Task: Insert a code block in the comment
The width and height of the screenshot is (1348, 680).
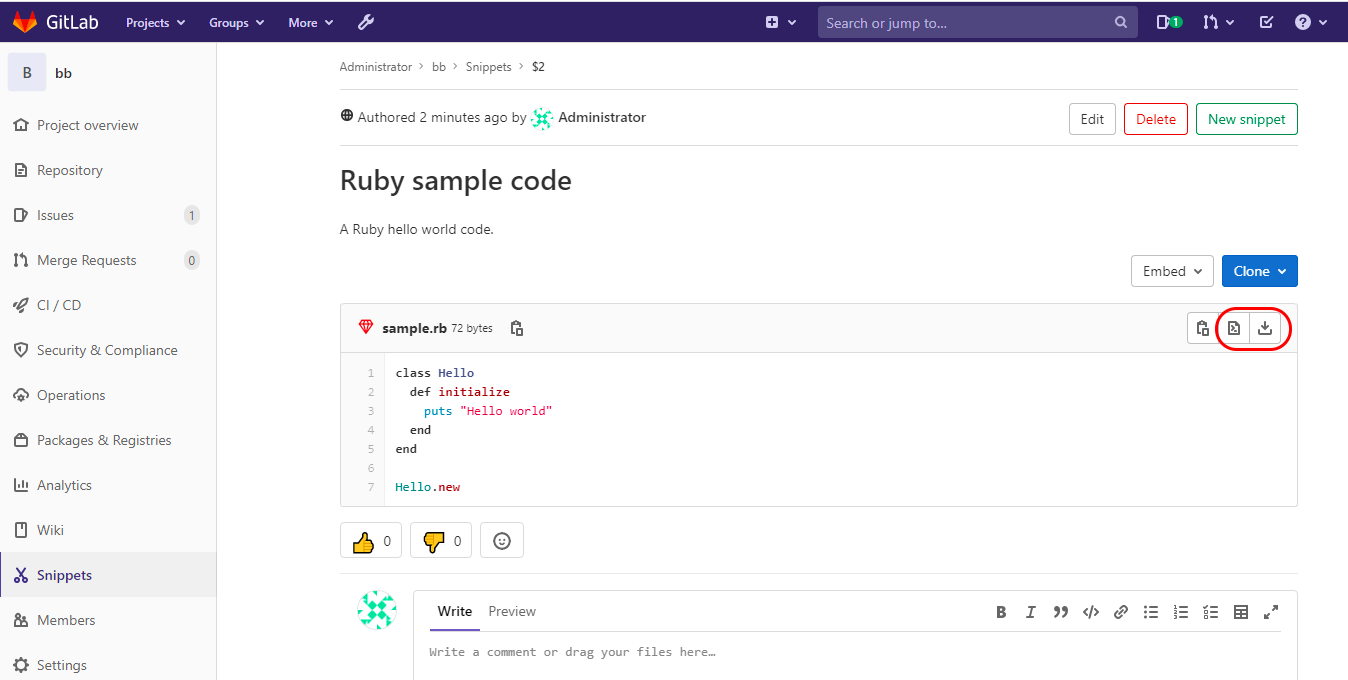Action: 1091,612
